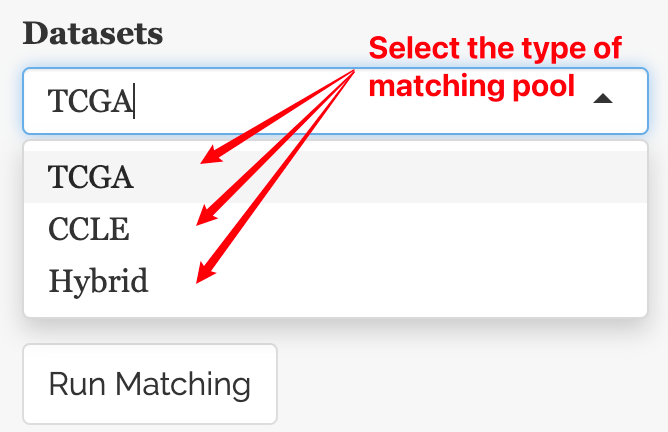Pick the Hybrid matching pool option
This screenshot has height=432, width=668.
click(x=98, y=281)
